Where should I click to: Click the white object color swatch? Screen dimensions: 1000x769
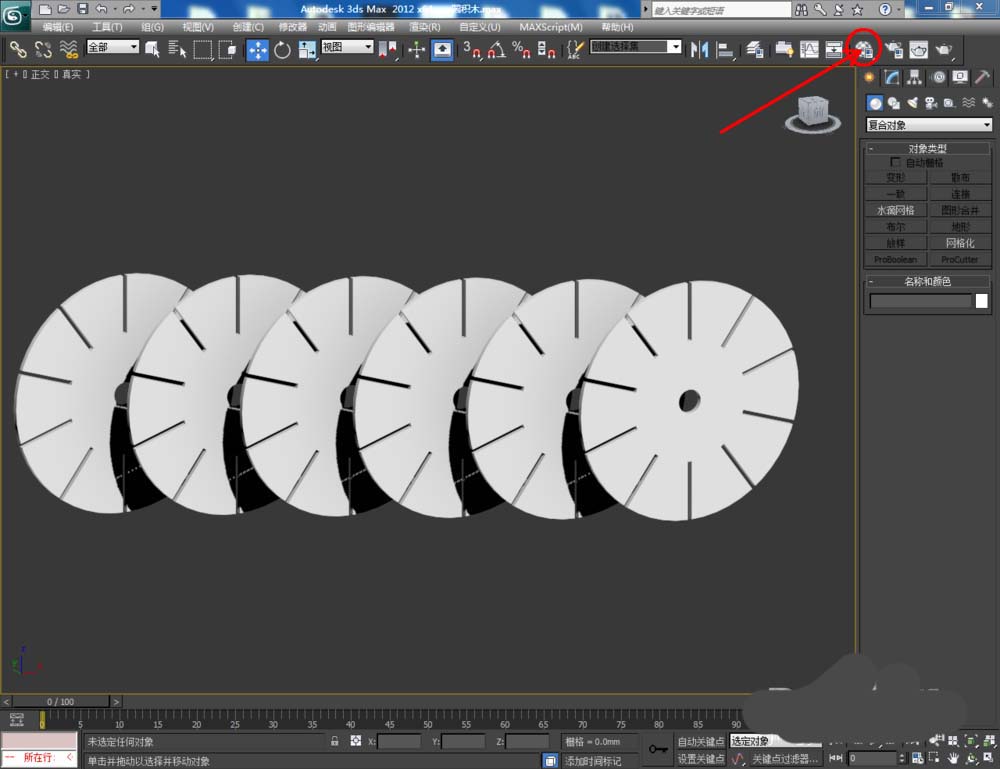click(981, 301)
